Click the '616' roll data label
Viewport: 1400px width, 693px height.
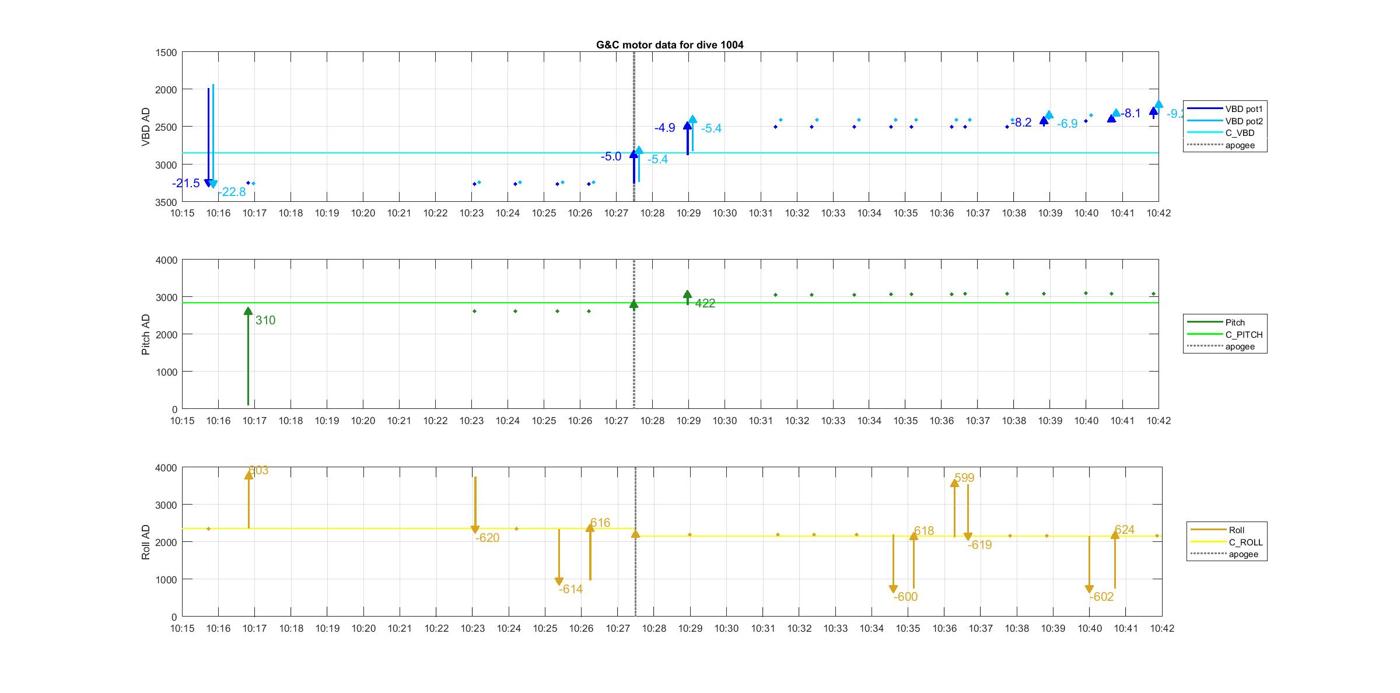[600, 523]
